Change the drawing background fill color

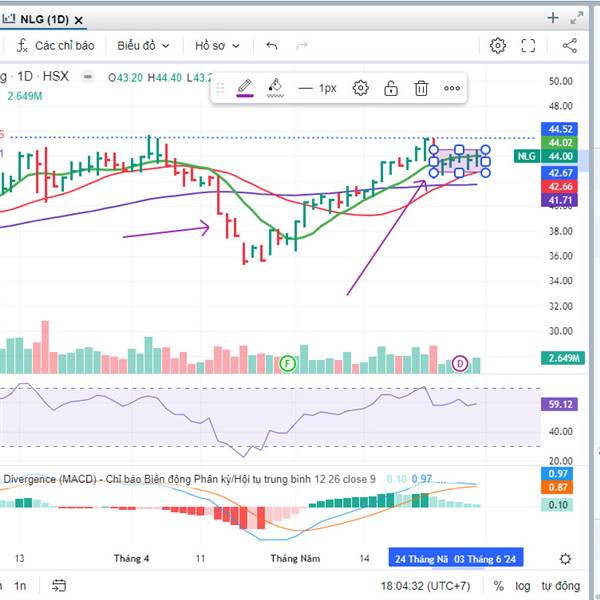(x=275, y=88)
